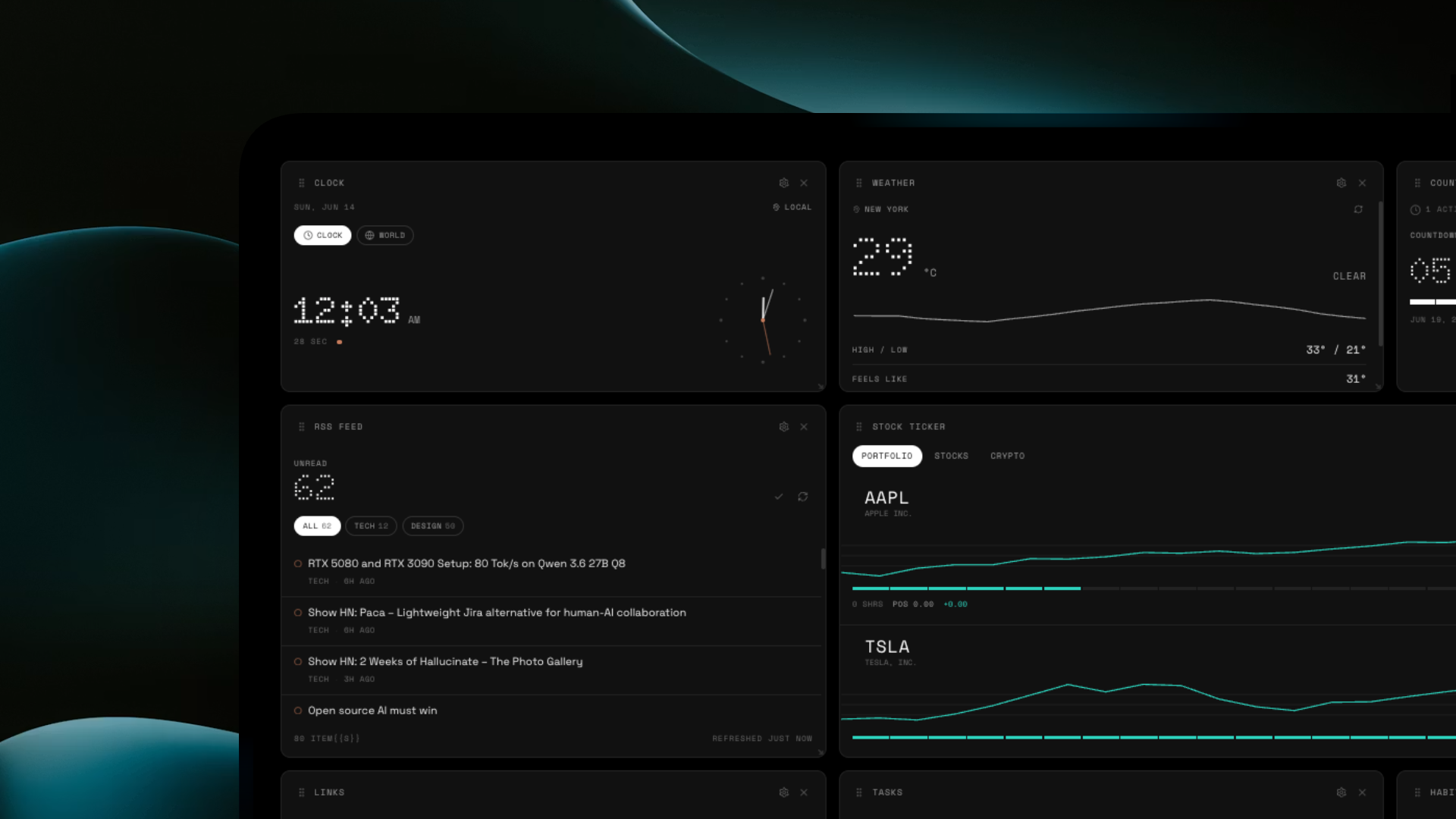Switch to the WORLD clock view
Viewport: 1456px width, 819px height.
click(x=385, y=235)
